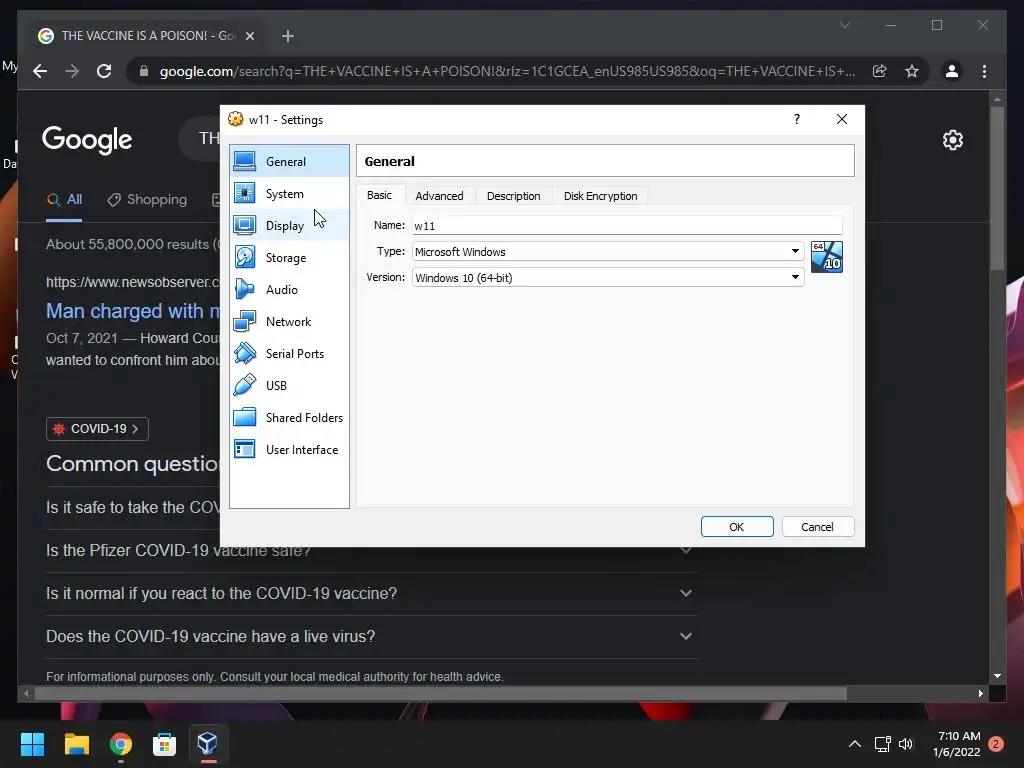This screenshot has height=768, width=1024.
Task: Switch to the Disk Encryption tab
Action: [x=600, y=196]
